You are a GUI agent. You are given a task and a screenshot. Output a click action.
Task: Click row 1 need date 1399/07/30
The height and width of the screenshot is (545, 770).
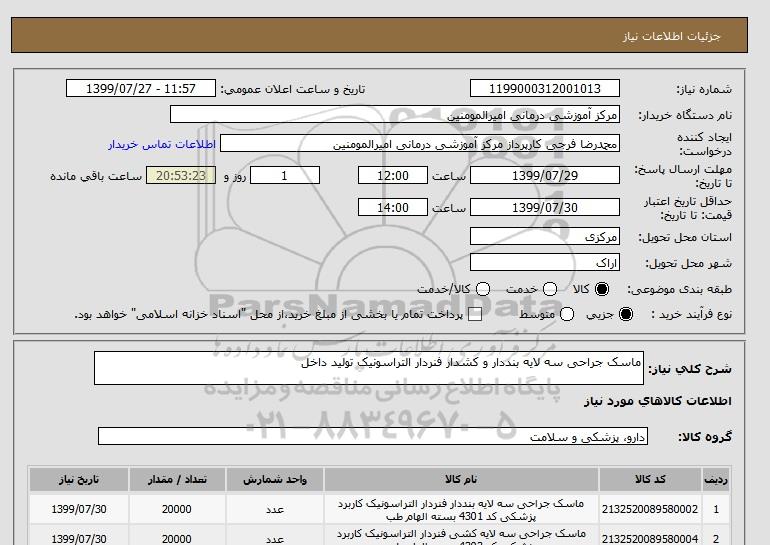click(79, 509)
